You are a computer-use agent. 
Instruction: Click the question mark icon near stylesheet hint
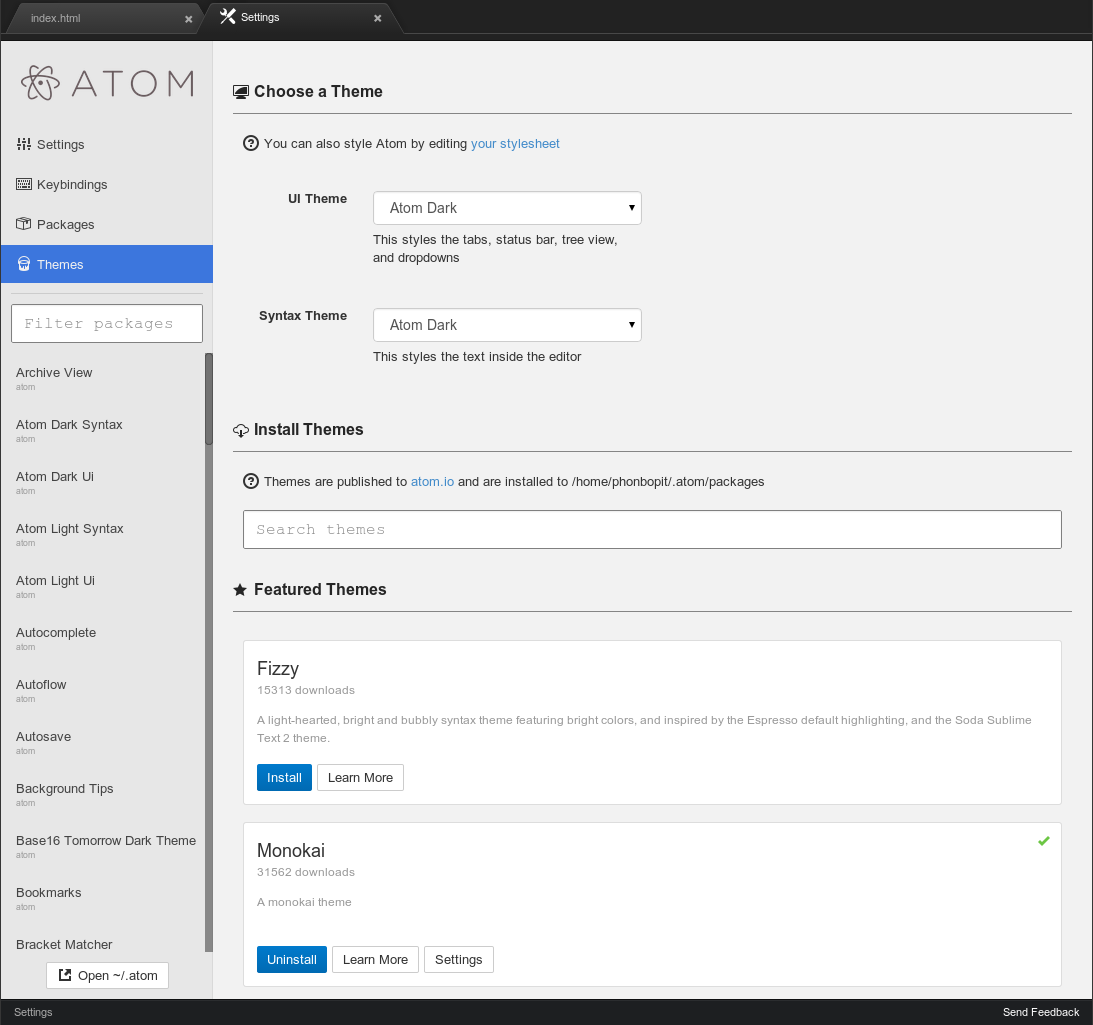[x=251, y=143]
